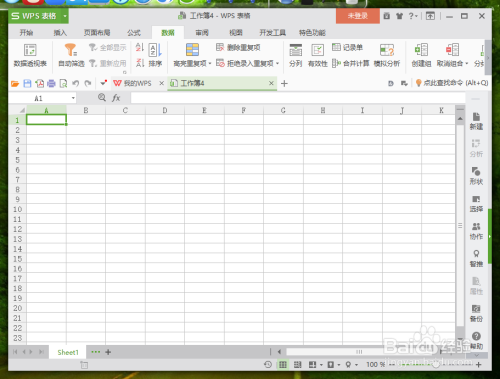Expand the help question mark dropdown
The height and width of the screenshot is (379, 500).
(417, 16)
